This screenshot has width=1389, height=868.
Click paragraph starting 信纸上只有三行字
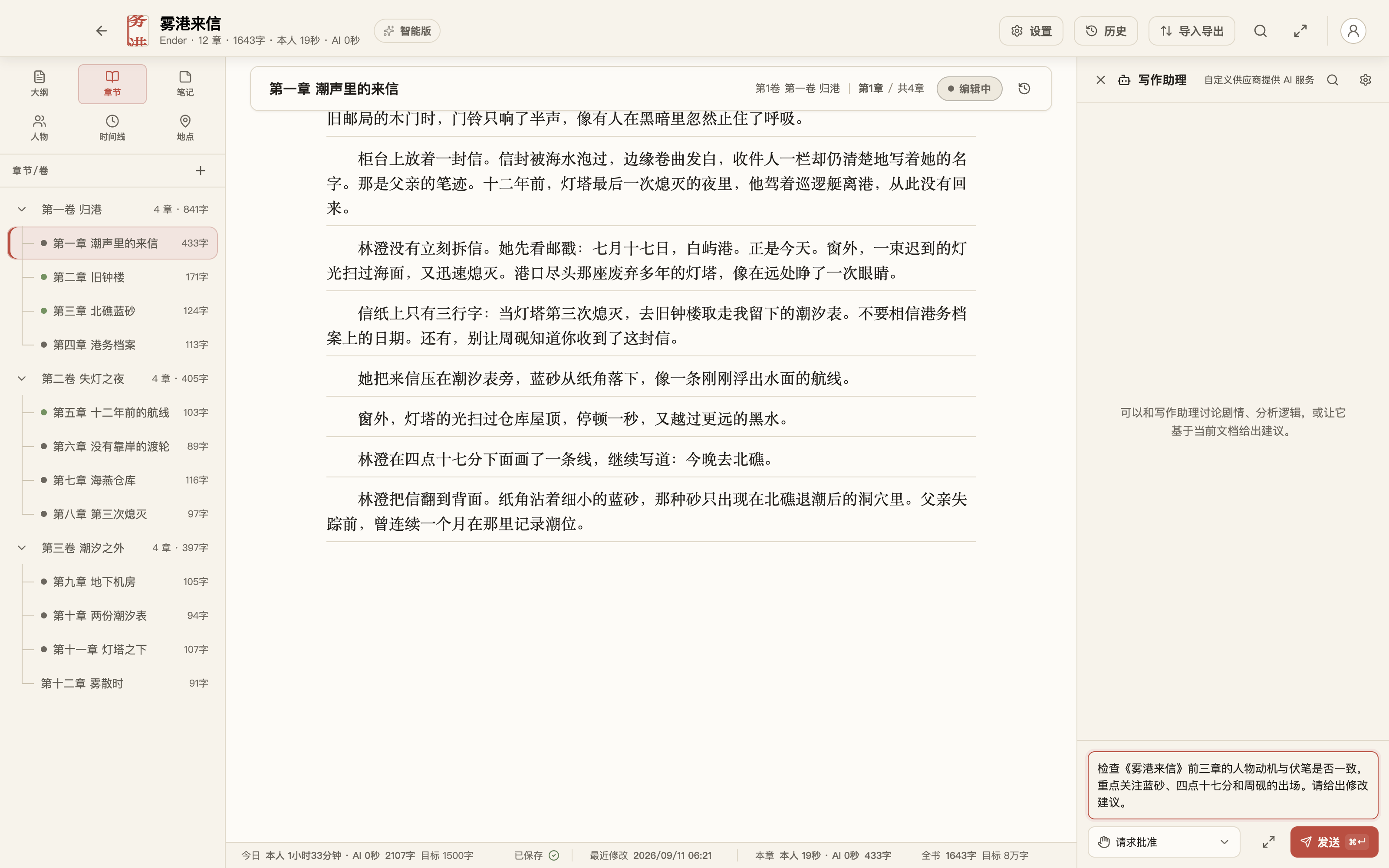coord(651,326)
